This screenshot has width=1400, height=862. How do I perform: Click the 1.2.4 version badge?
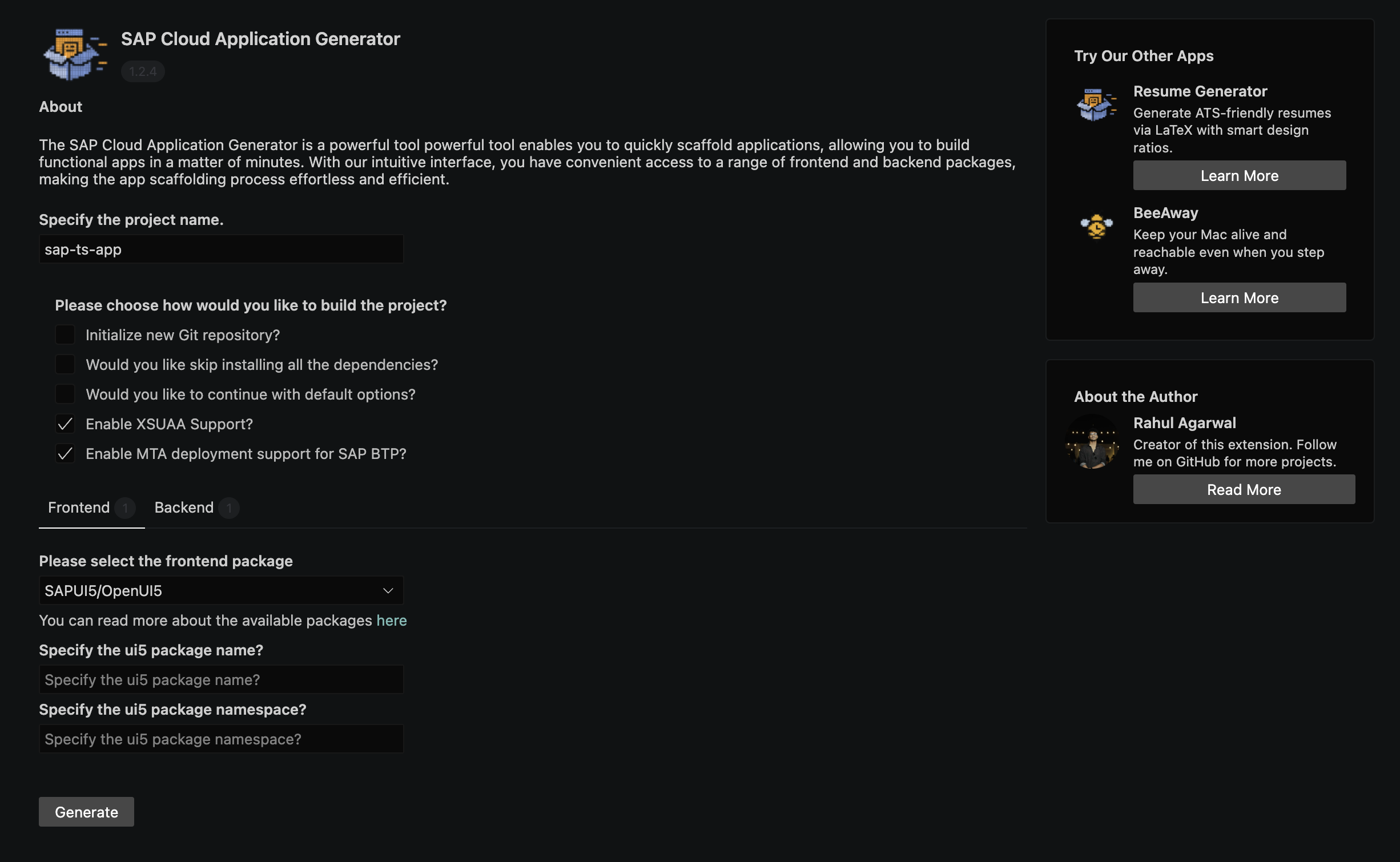click(x=143, y=71)
